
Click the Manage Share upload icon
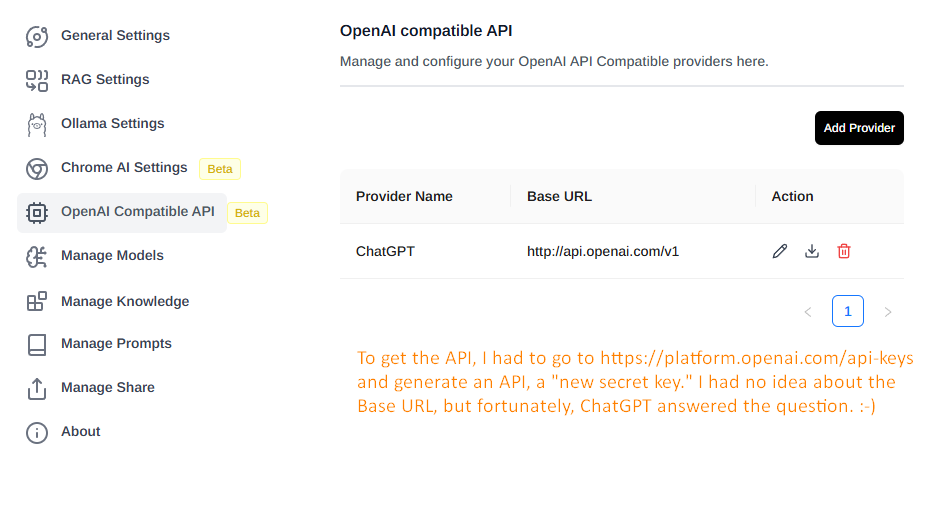pos(37,388)
